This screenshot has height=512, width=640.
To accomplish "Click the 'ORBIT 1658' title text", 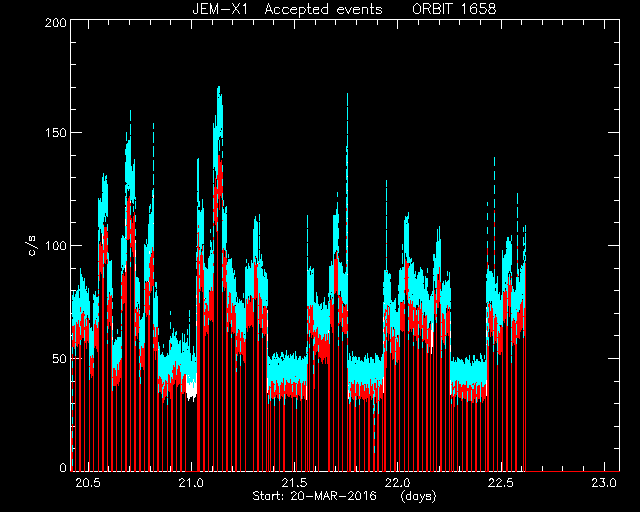I will pyautogui.click(x=454, y=9).
